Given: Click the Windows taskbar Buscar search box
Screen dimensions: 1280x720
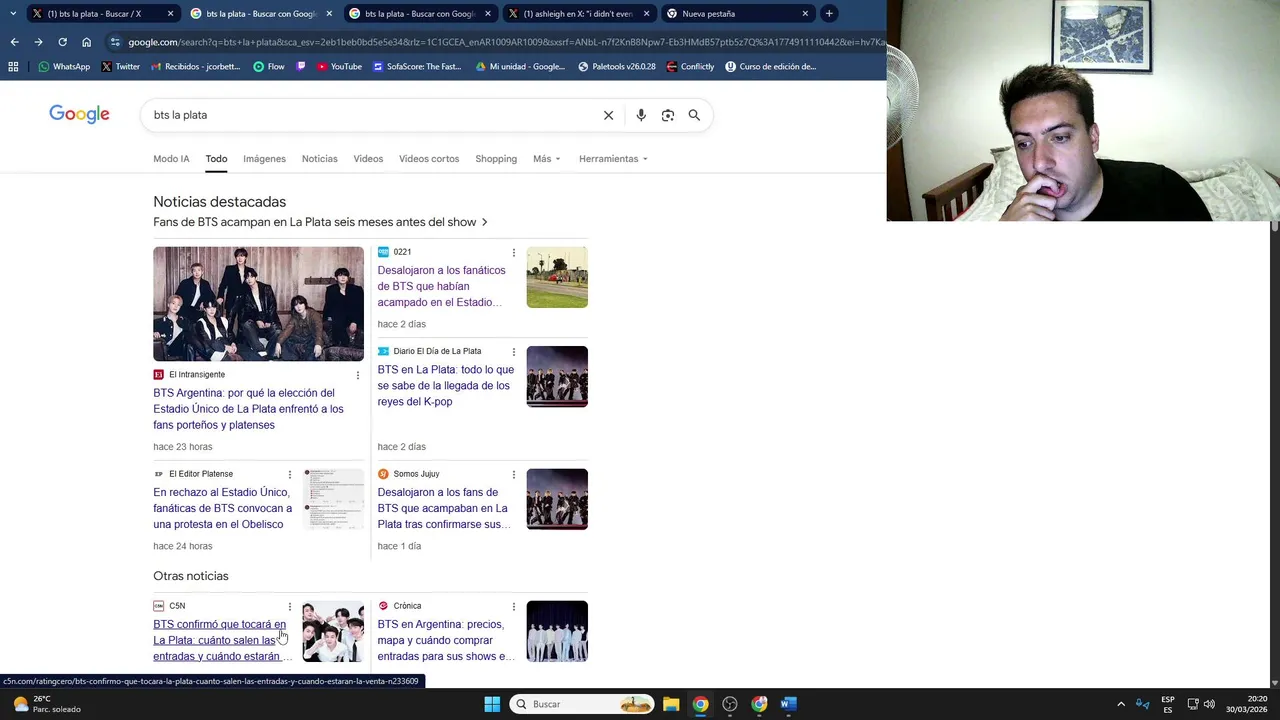Looking at the screenshot, I should click(583, 704).
